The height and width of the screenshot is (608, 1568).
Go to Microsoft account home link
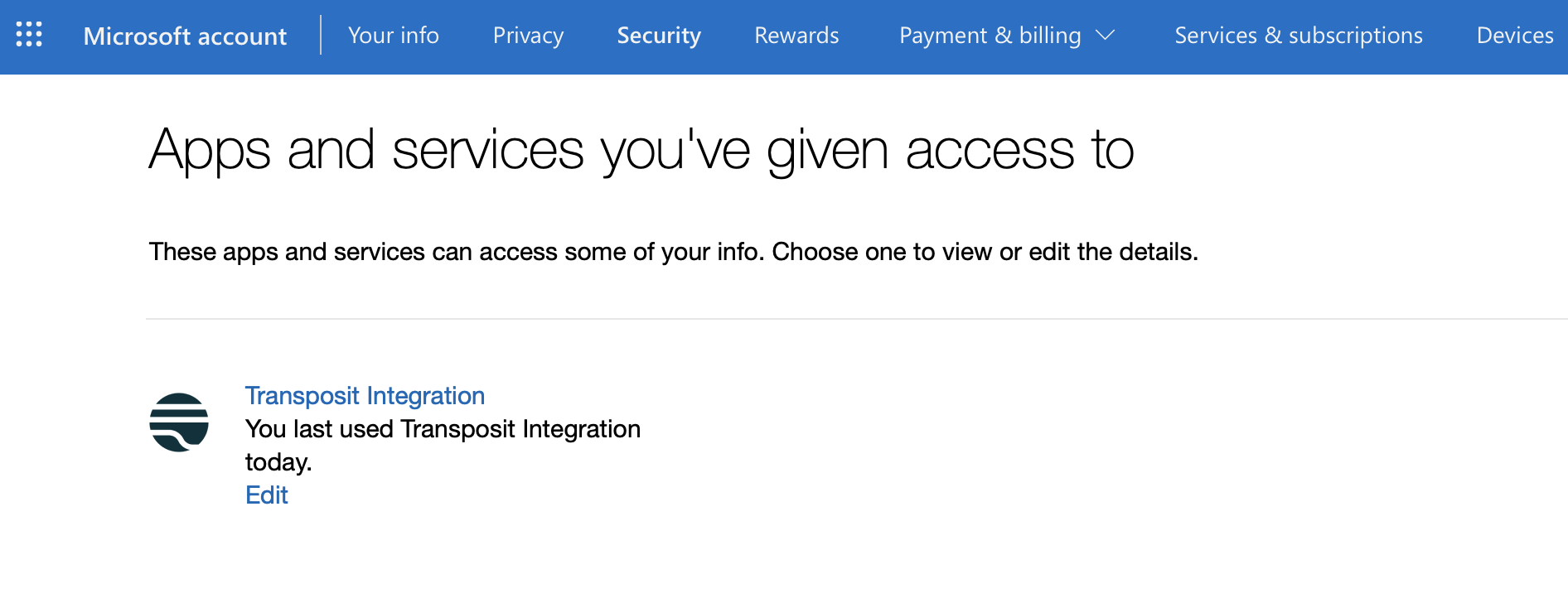click(185, 36)
